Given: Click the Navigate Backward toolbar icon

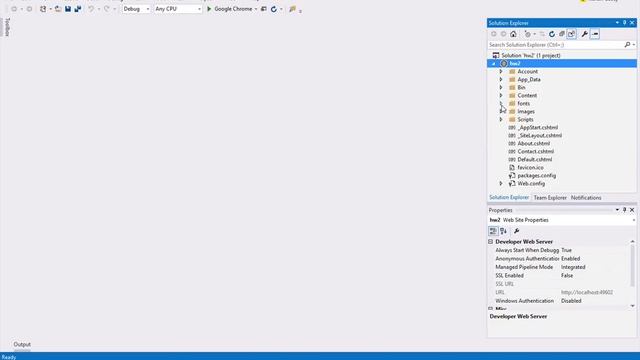Looking at the screenshot, I should [x=14, y=9].
